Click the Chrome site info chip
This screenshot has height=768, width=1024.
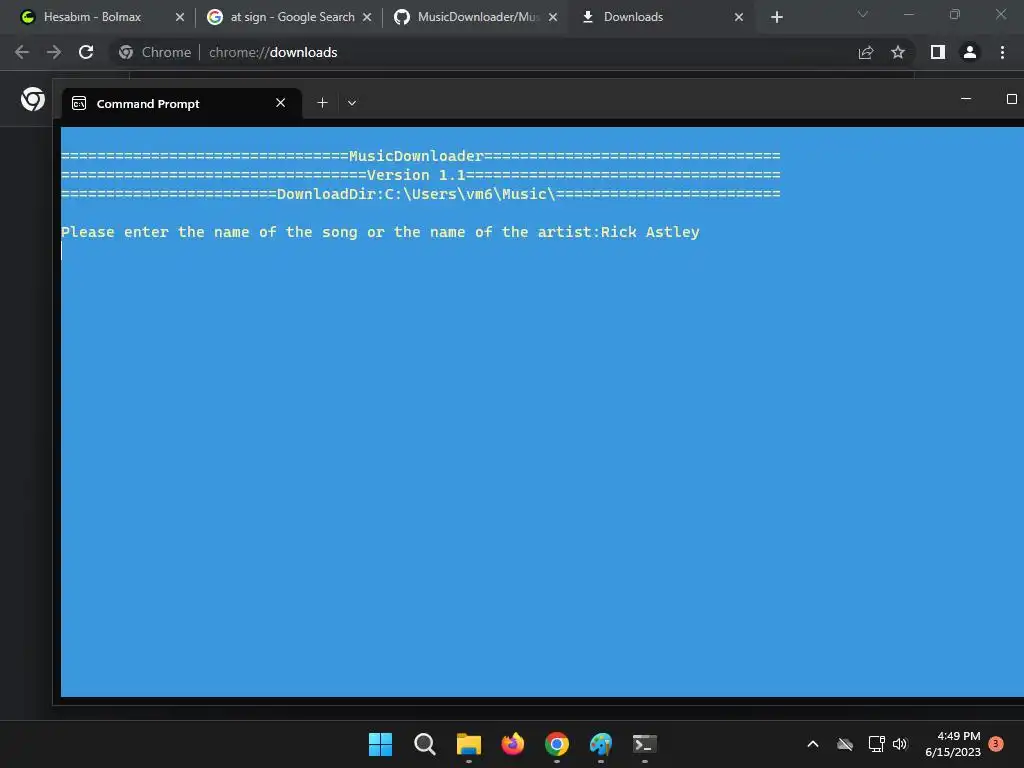pos(155,52)
